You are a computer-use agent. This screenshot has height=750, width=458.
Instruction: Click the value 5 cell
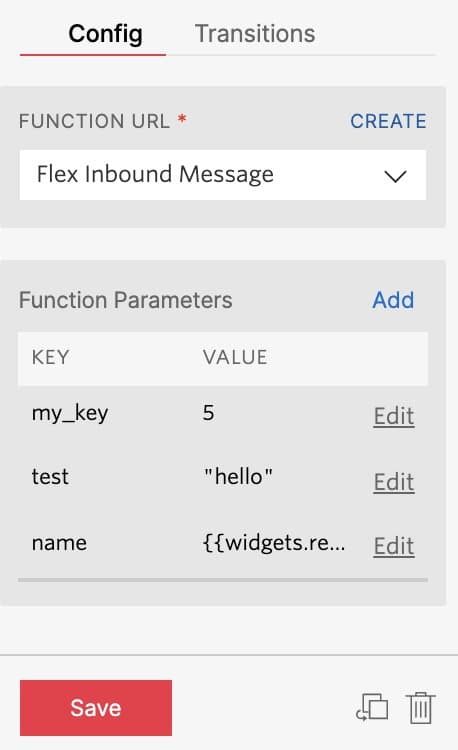pos(208,412)
